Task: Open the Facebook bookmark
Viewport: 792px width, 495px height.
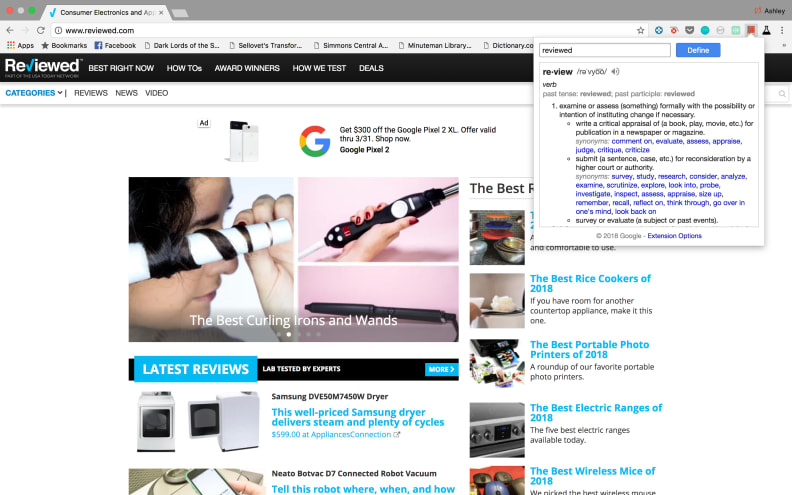Action: click(115, 45)
